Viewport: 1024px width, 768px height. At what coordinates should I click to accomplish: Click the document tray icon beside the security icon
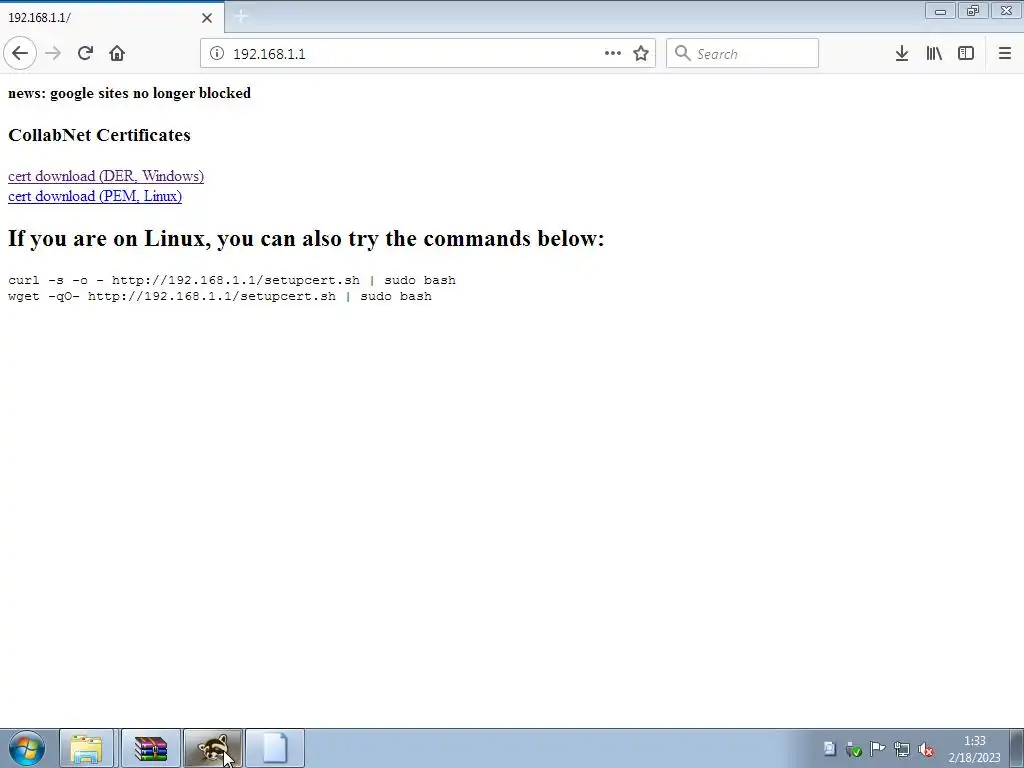(829, 748)
